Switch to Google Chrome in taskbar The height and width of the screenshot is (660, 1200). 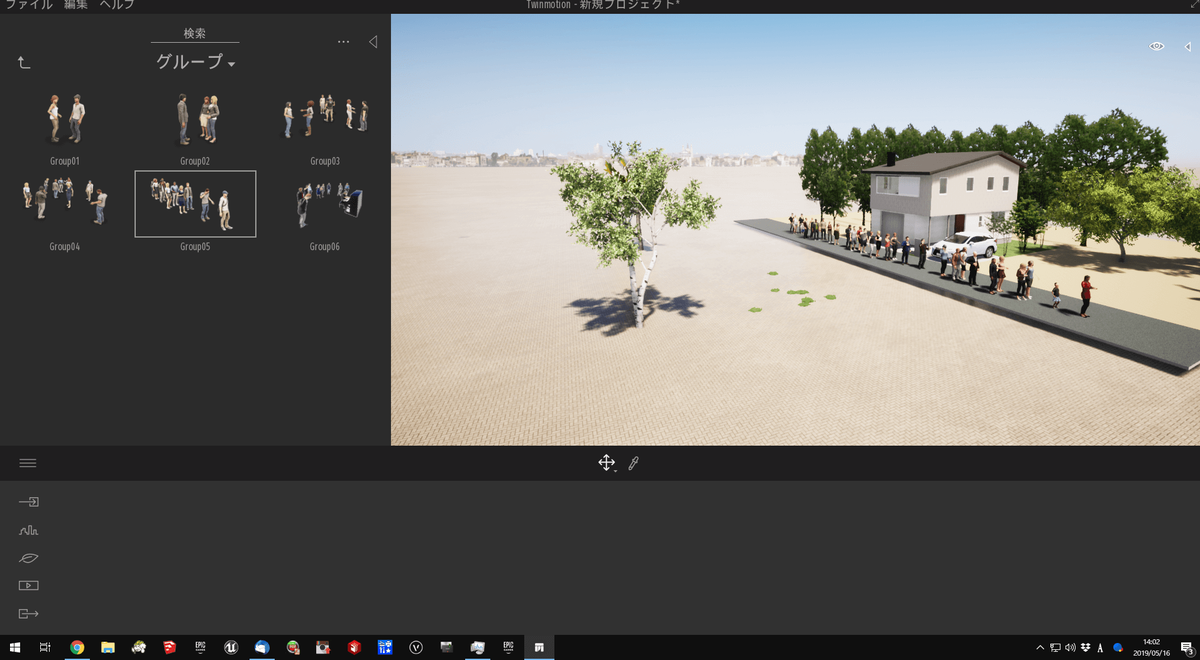[77, 647]
